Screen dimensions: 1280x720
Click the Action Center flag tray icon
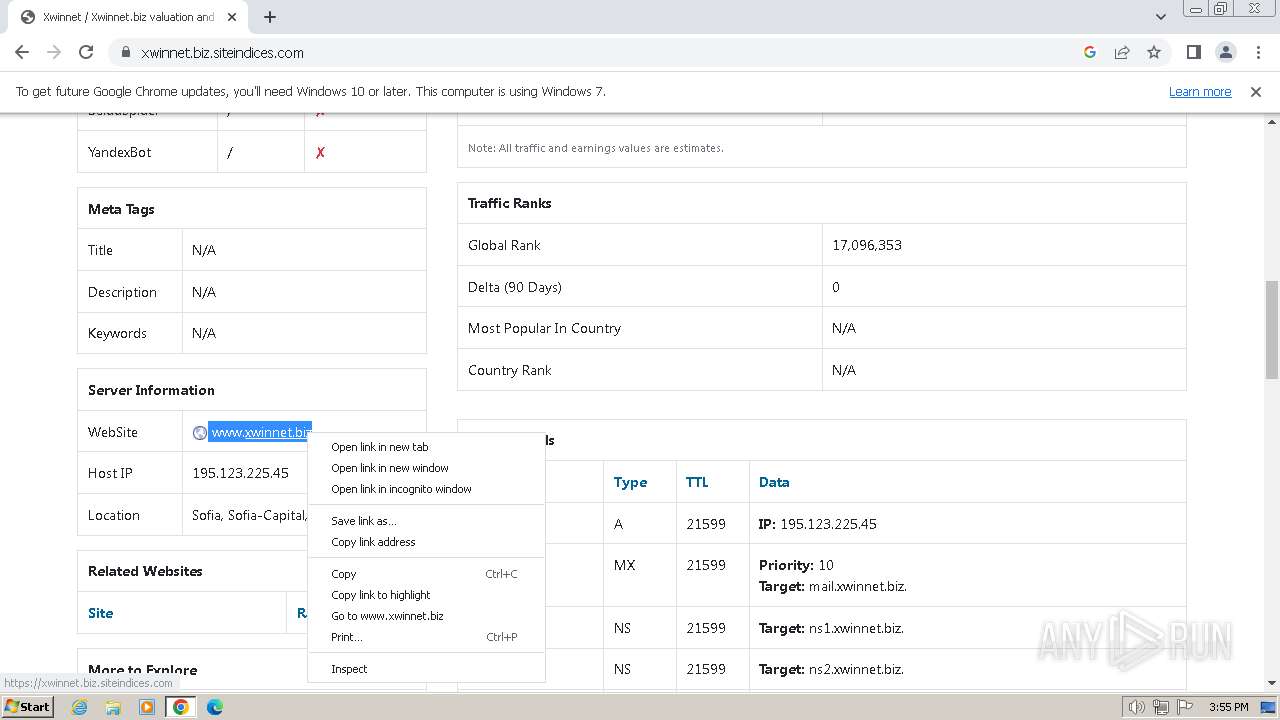(x=1184, y=707)
